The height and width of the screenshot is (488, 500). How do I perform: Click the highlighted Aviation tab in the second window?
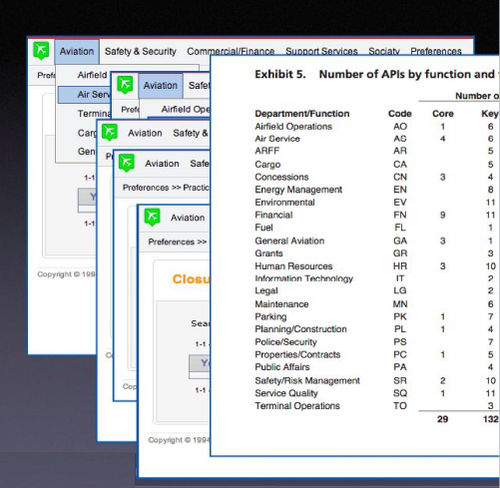[x=161, y=86]
